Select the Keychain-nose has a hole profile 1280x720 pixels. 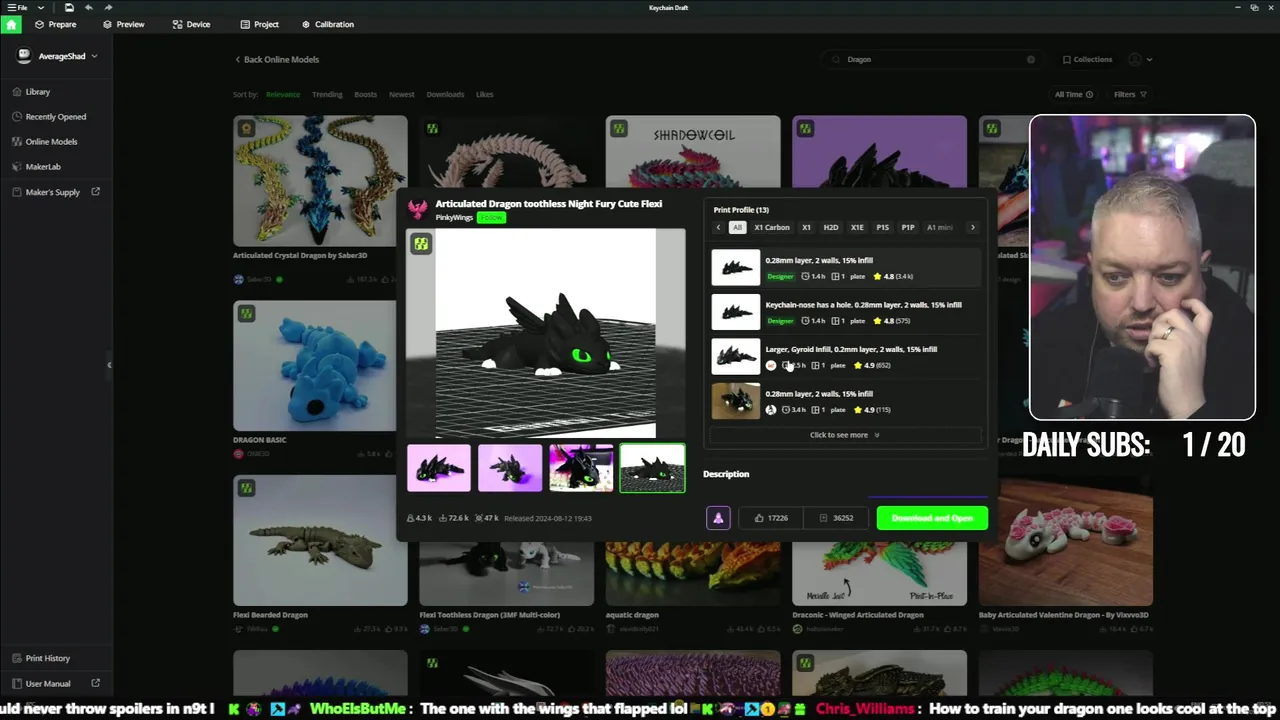[846, 312]
